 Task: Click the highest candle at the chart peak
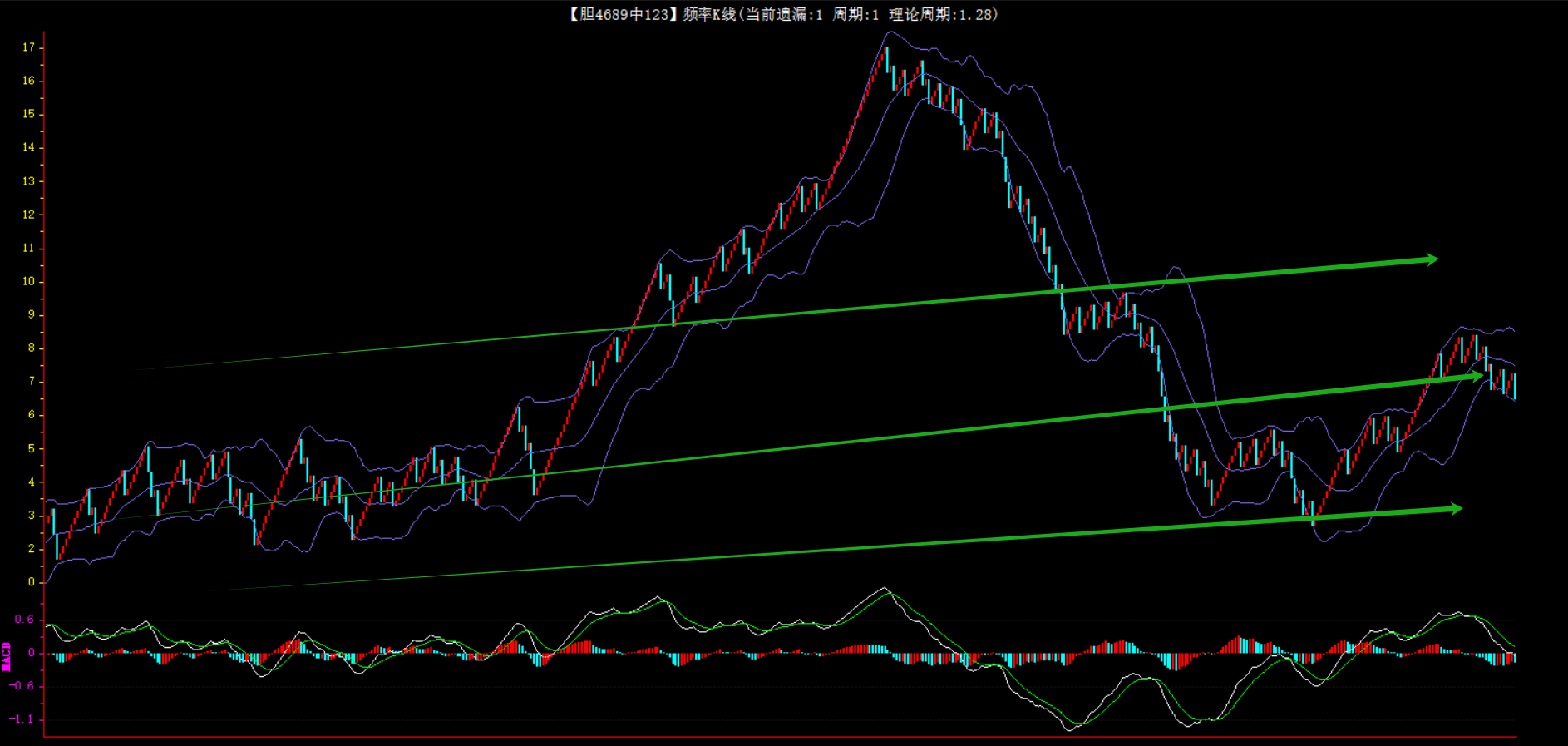pyautogui.click(x=886, y=57)
